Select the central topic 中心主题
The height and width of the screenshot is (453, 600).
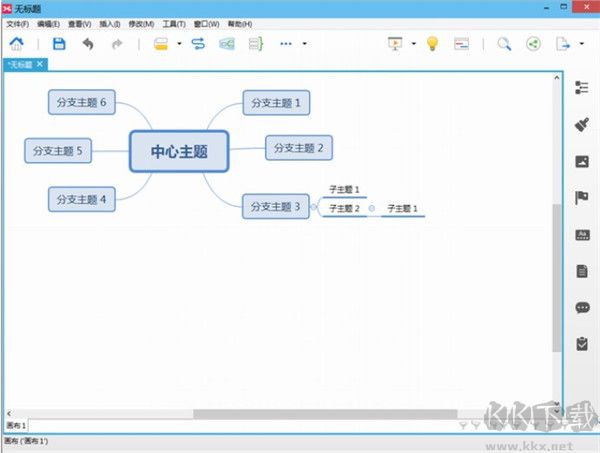pos(179,152)
